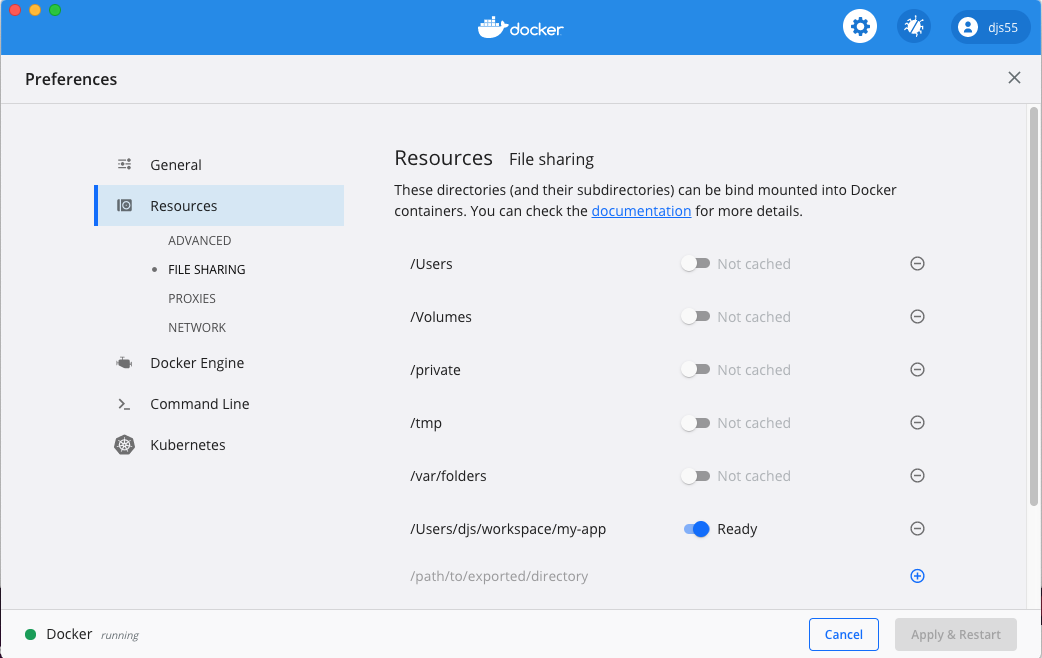Enable caching toggle for /Users
The width and height of the screenshot is (1042, 658).
[695, 264]
